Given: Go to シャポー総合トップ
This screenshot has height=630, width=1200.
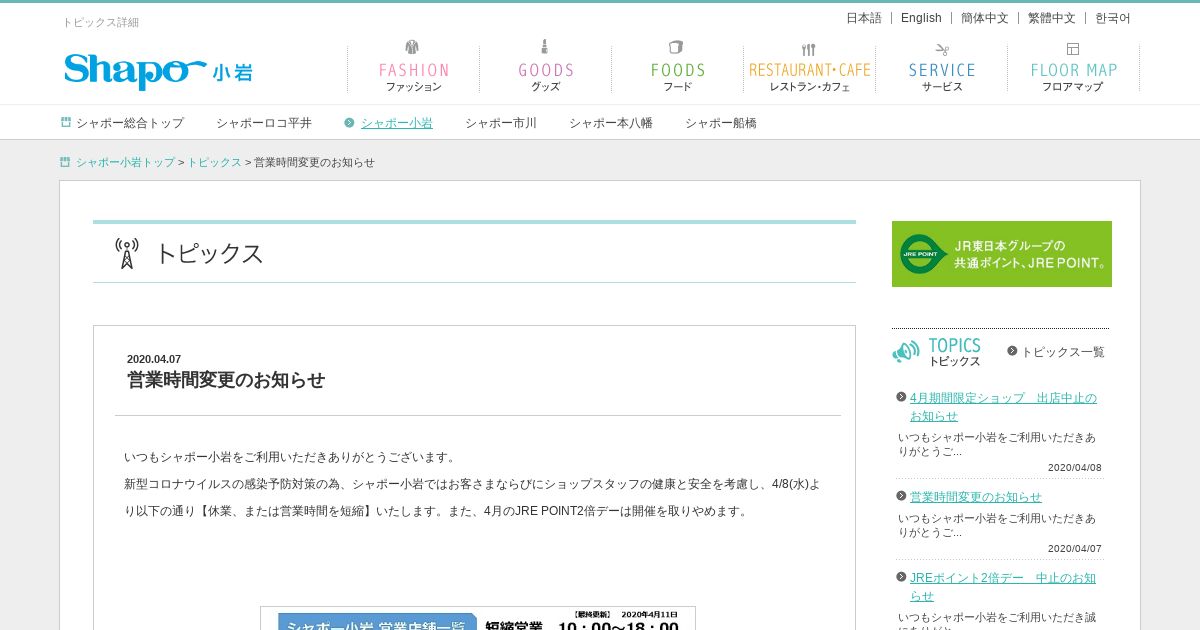Looking at the screenshot, I should point(130,123).
